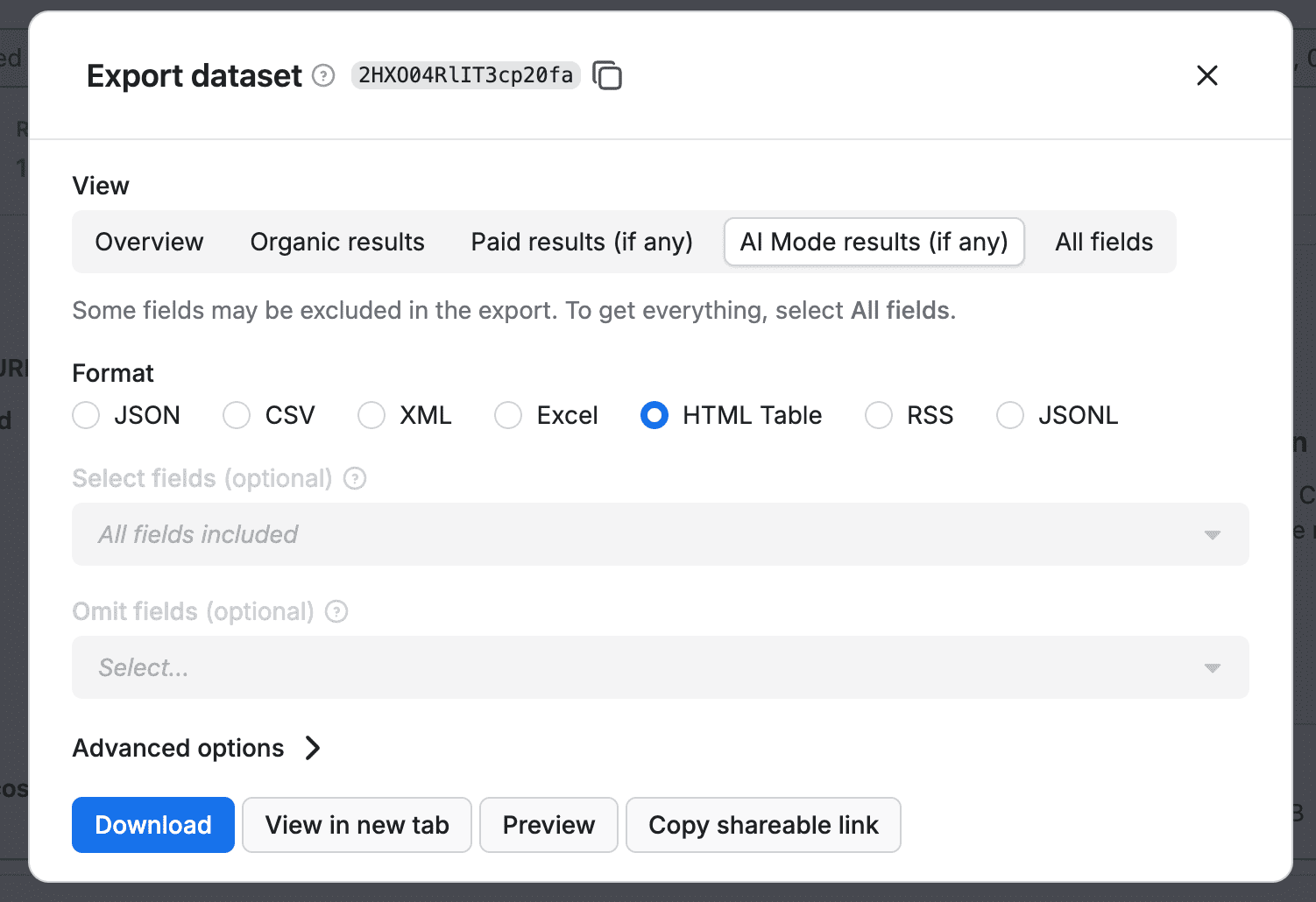Click the help icon next to Omit fields
Screen dimensions: 1316x902
[336, 612]
